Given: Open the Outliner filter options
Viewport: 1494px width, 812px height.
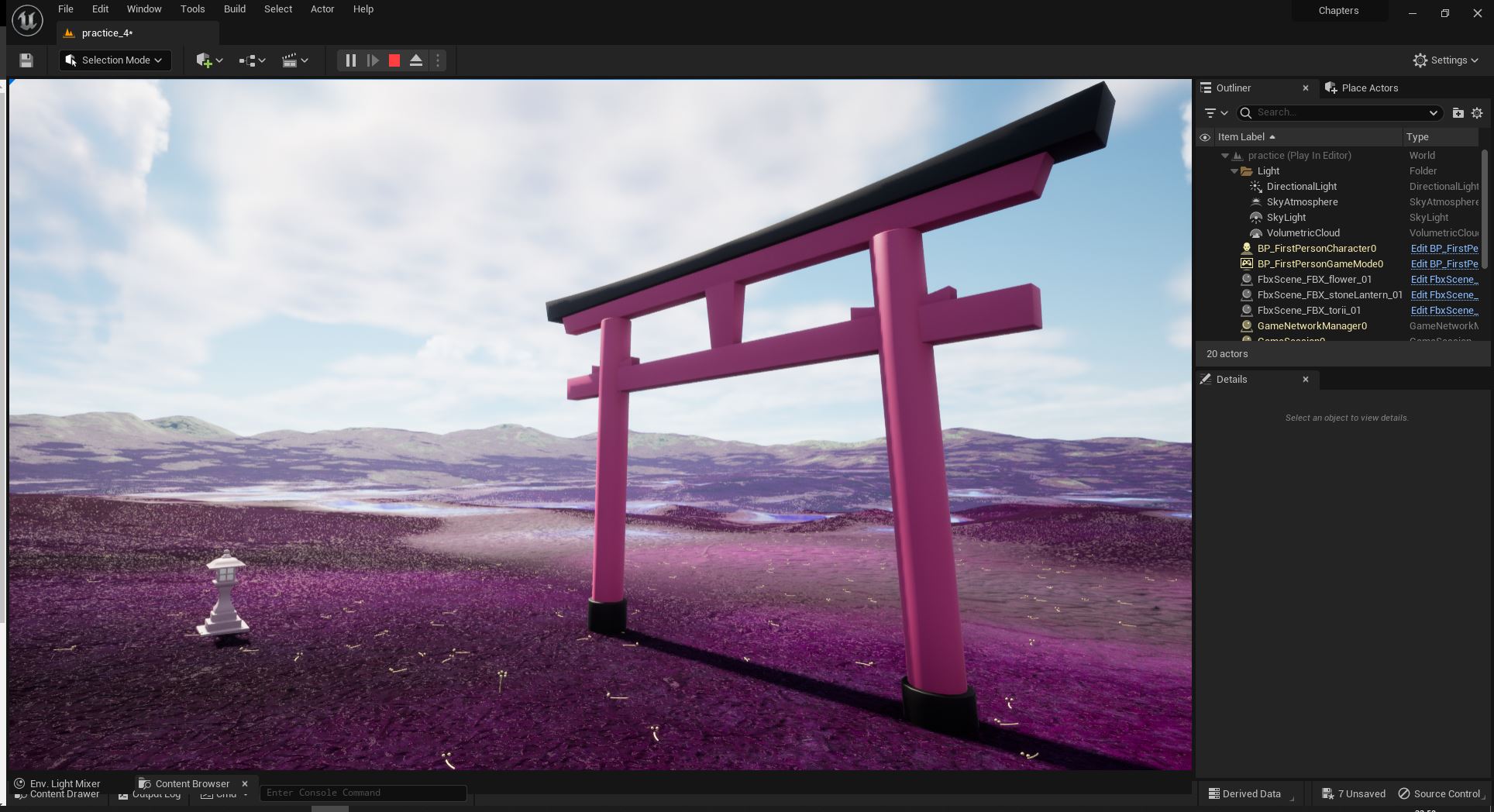Looking at the screenshot, I should (x=1215, y=113).
